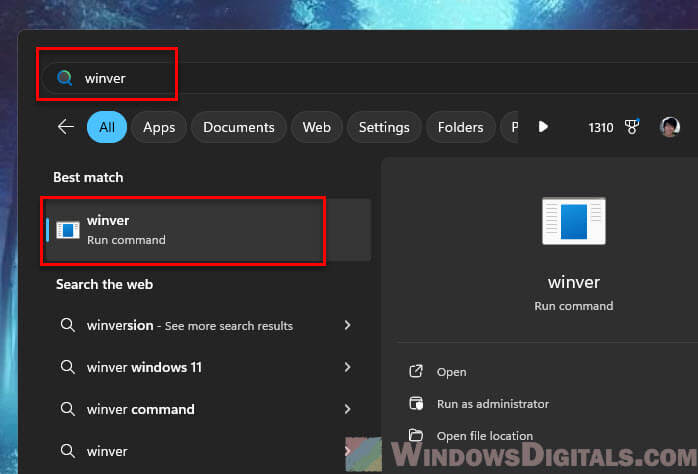Go back using the left arrow
This screenshot has height=474, width=698.
pos(65,127)
